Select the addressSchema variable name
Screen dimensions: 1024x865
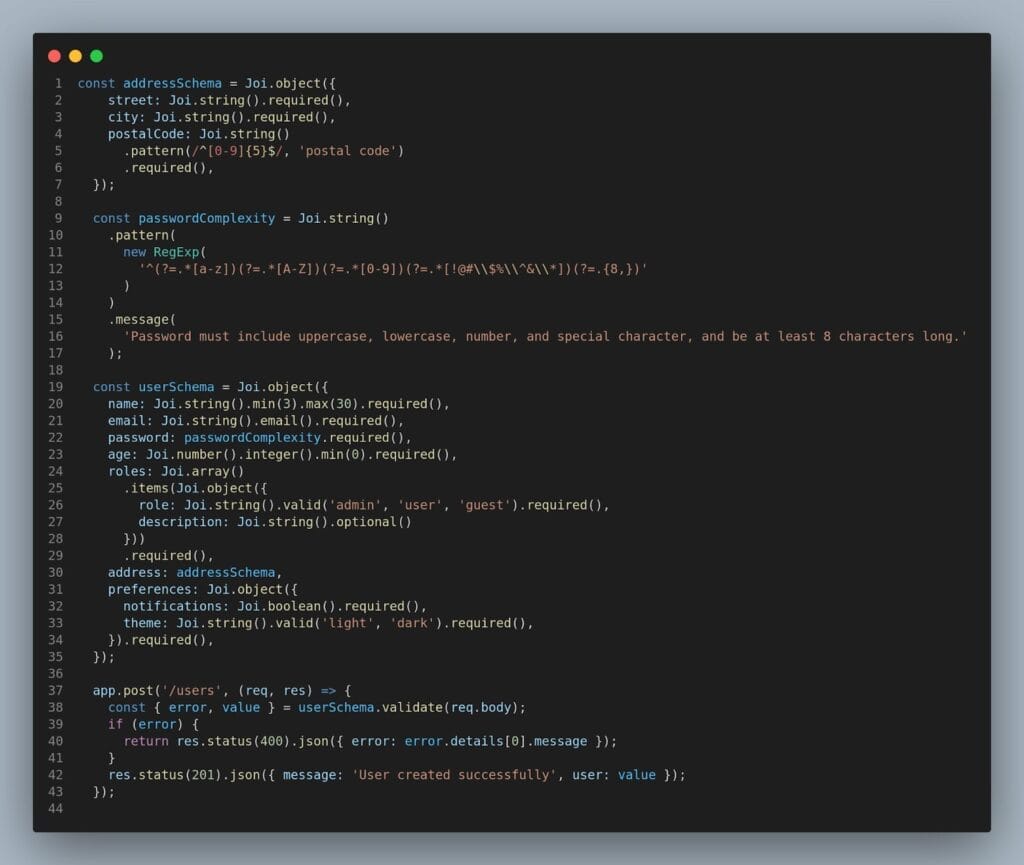(172, 83)
